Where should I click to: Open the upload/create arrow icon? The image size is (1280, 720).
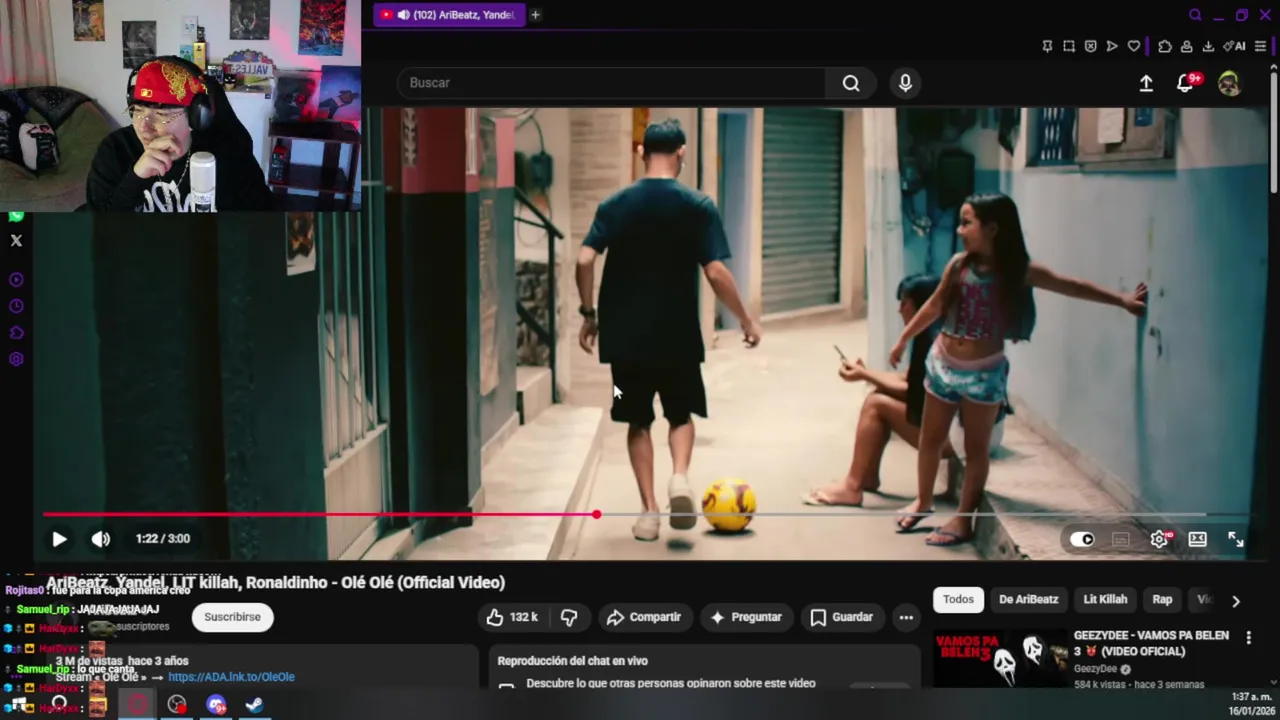pos(1146,84)
